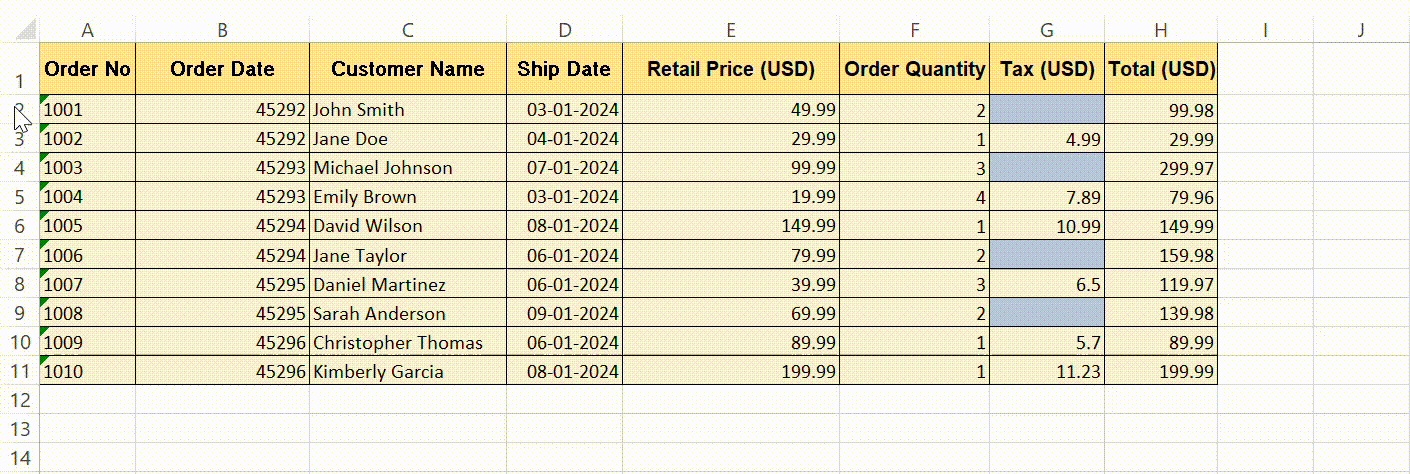Click the 'Order Date' header cell

pyautogui.click(x=222, y=69)
